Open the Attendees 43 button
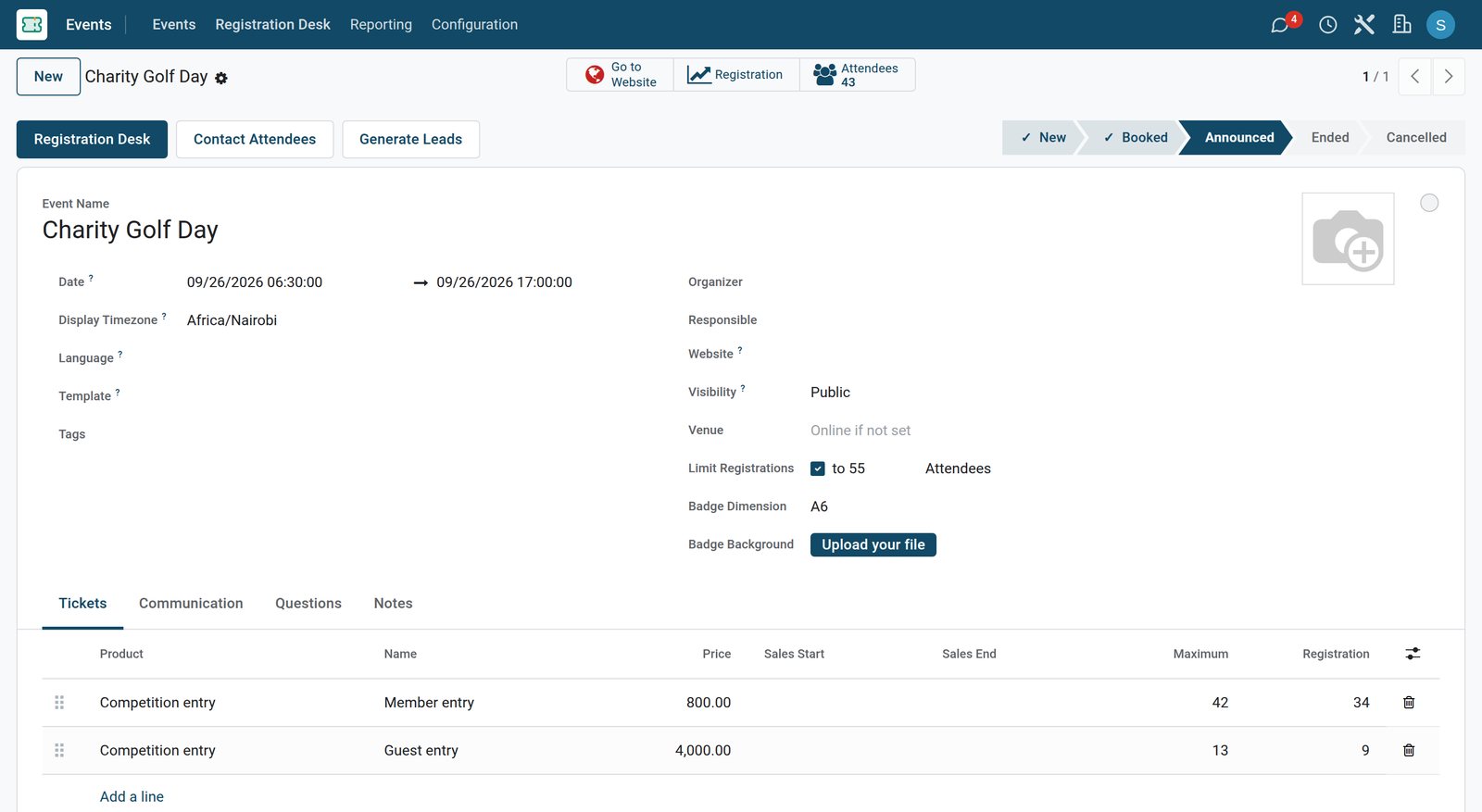1482x812 pixels. [857, 75]
